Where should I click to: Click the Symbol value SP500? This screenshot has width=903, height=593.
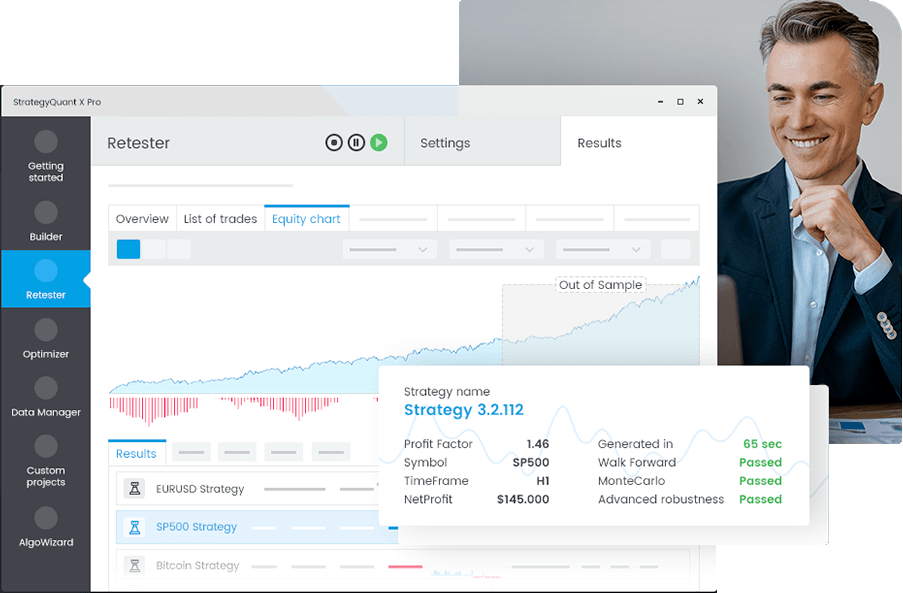530,462
